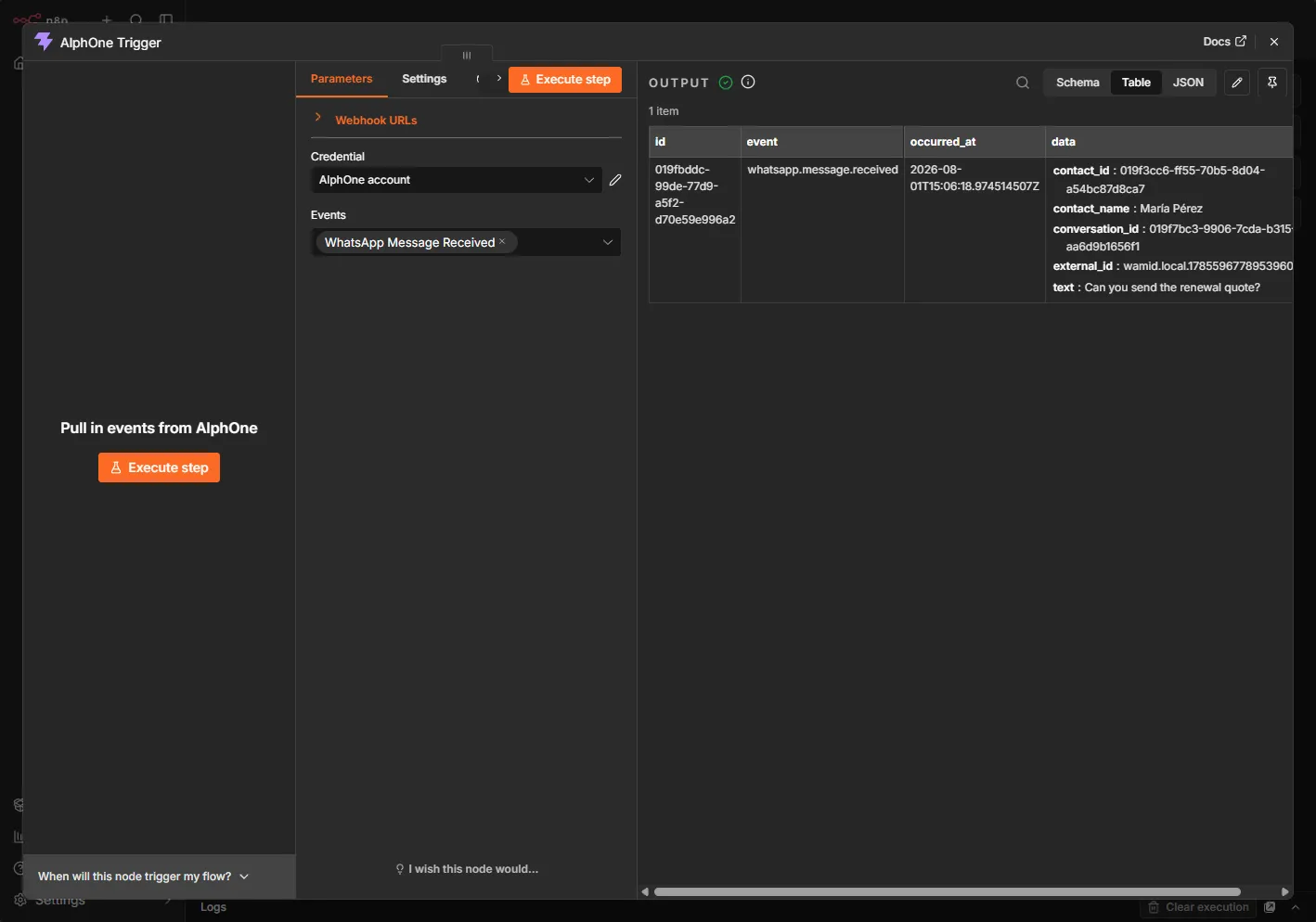
Task: Switch output view to Table
Action: pyautogui.click(x=1136, y=83)
